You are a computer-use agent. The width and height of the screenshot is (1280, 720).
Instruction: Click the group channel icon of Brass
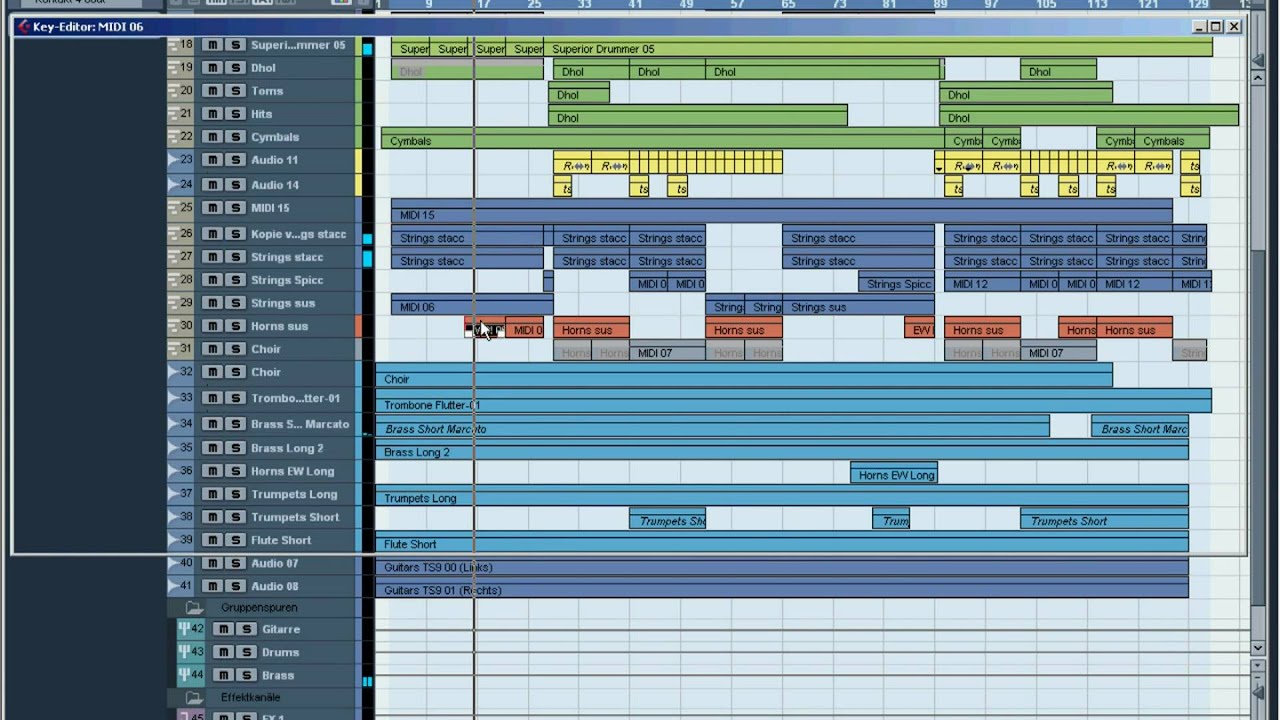tap(184, 675)
